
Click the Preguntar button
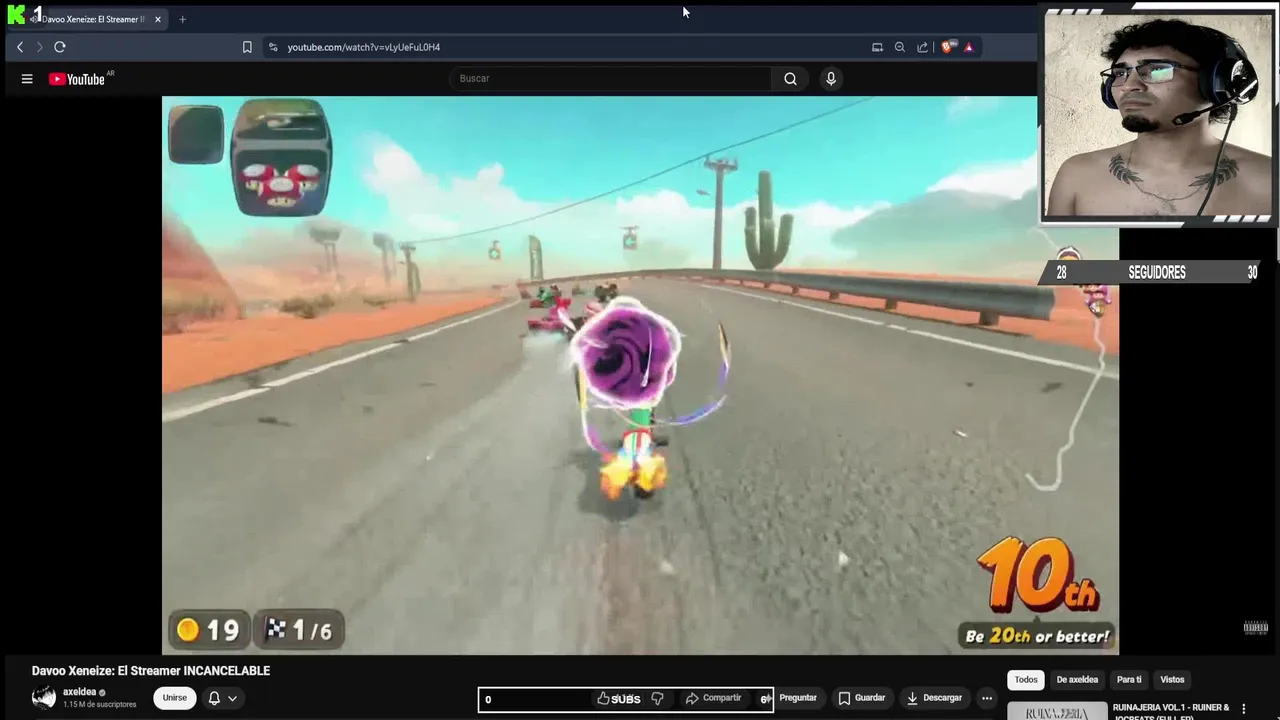coord(797,698)
